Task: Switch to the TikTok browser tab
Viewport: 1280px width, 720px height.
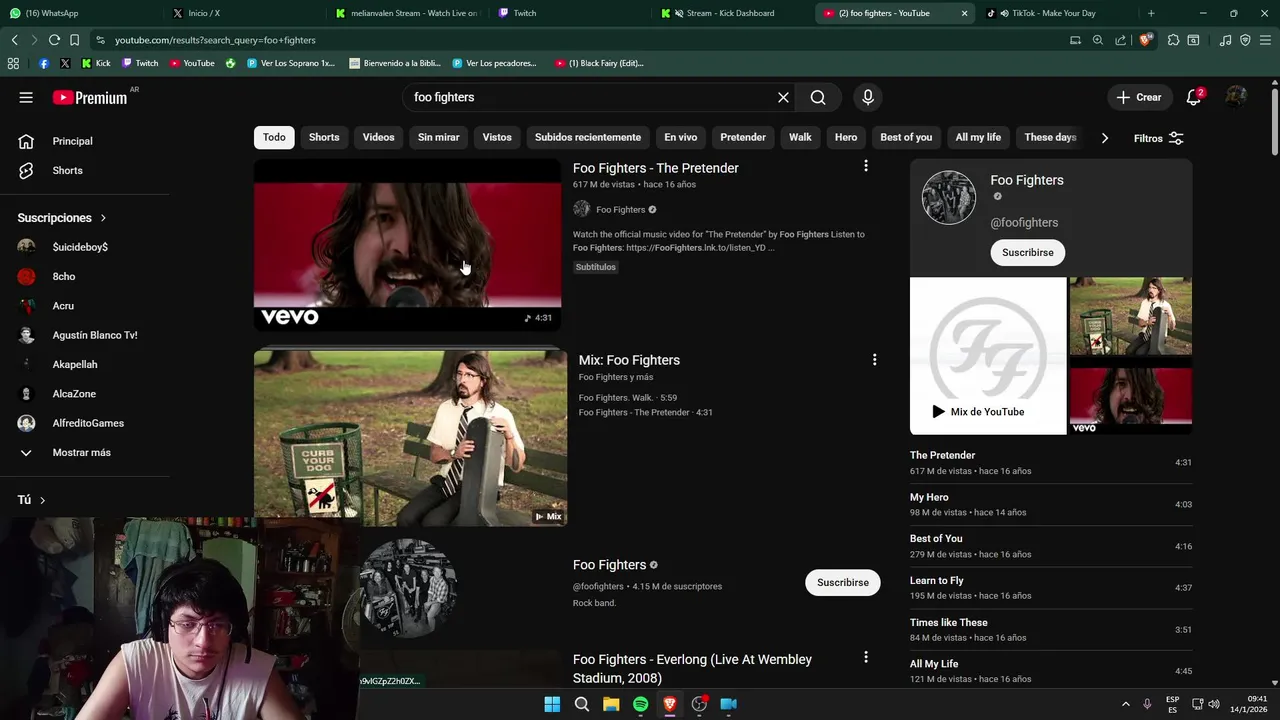Action: (1055, 13)
